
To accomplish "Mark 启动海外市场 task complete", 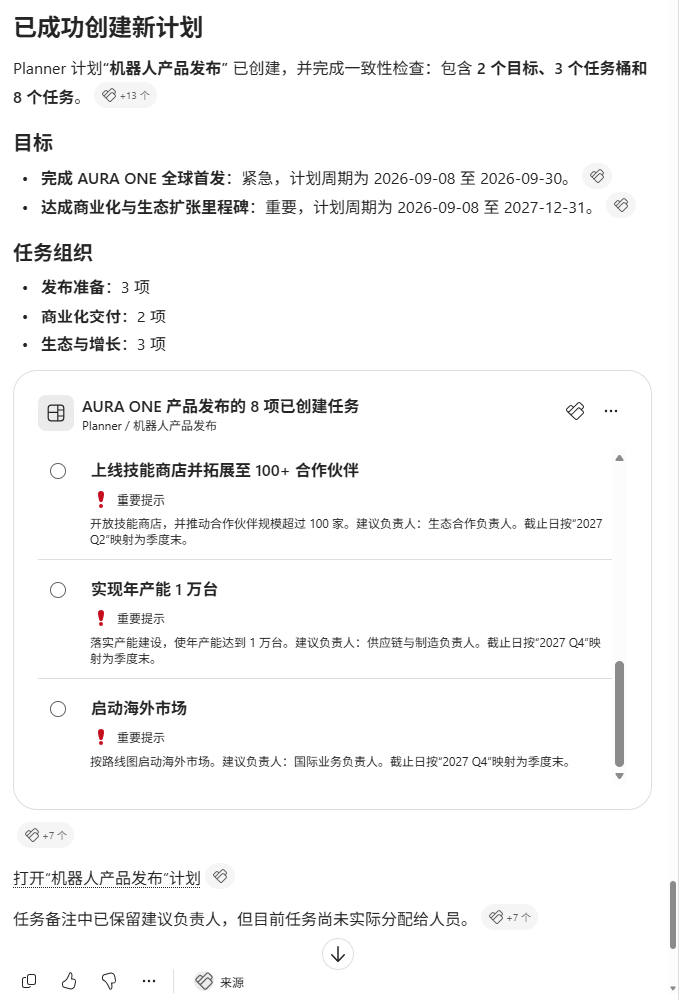I will 58,709.
